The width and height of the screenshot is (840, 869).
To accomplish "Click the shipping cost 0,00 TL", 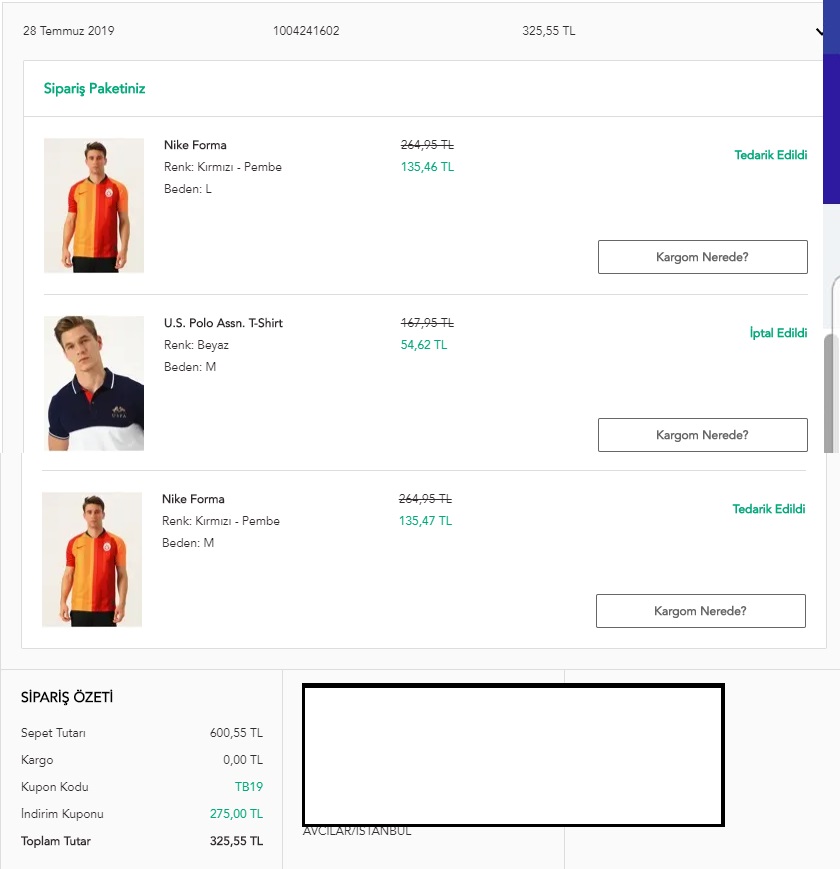I will (243, 760).
